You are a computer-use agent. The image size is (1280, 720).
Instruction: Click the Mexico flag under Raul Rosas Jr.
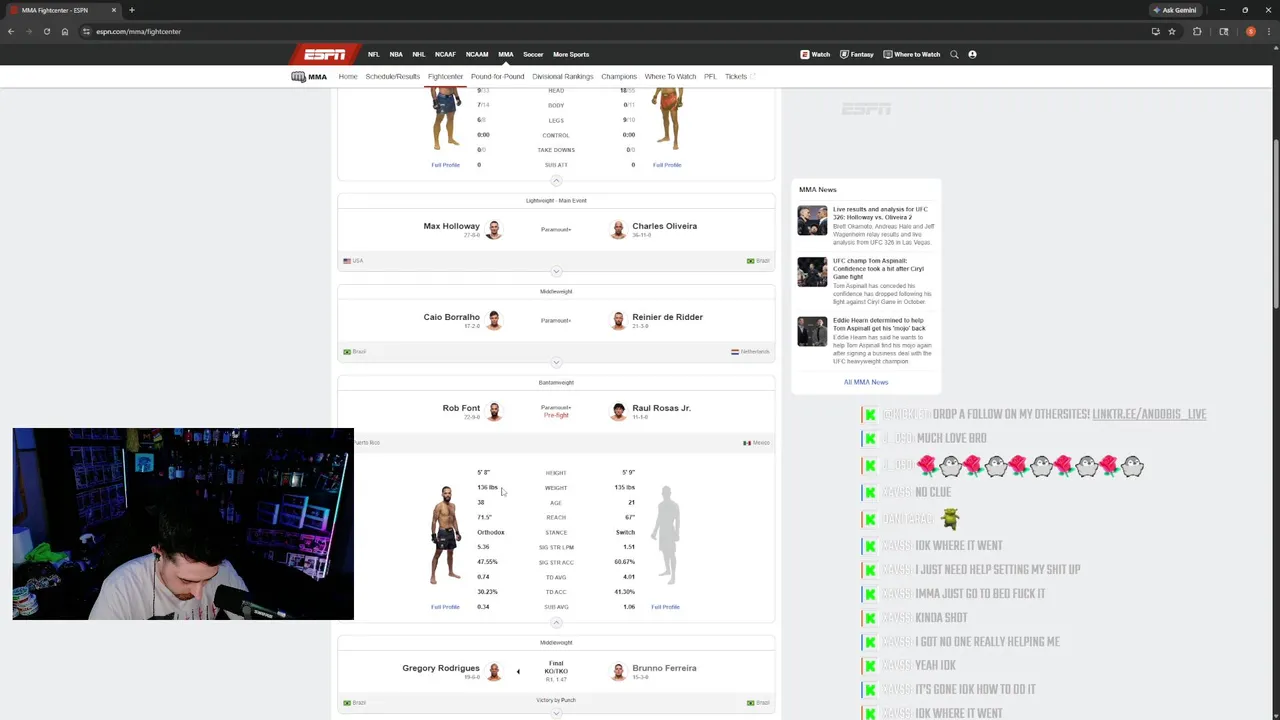[x=747, y=443]
